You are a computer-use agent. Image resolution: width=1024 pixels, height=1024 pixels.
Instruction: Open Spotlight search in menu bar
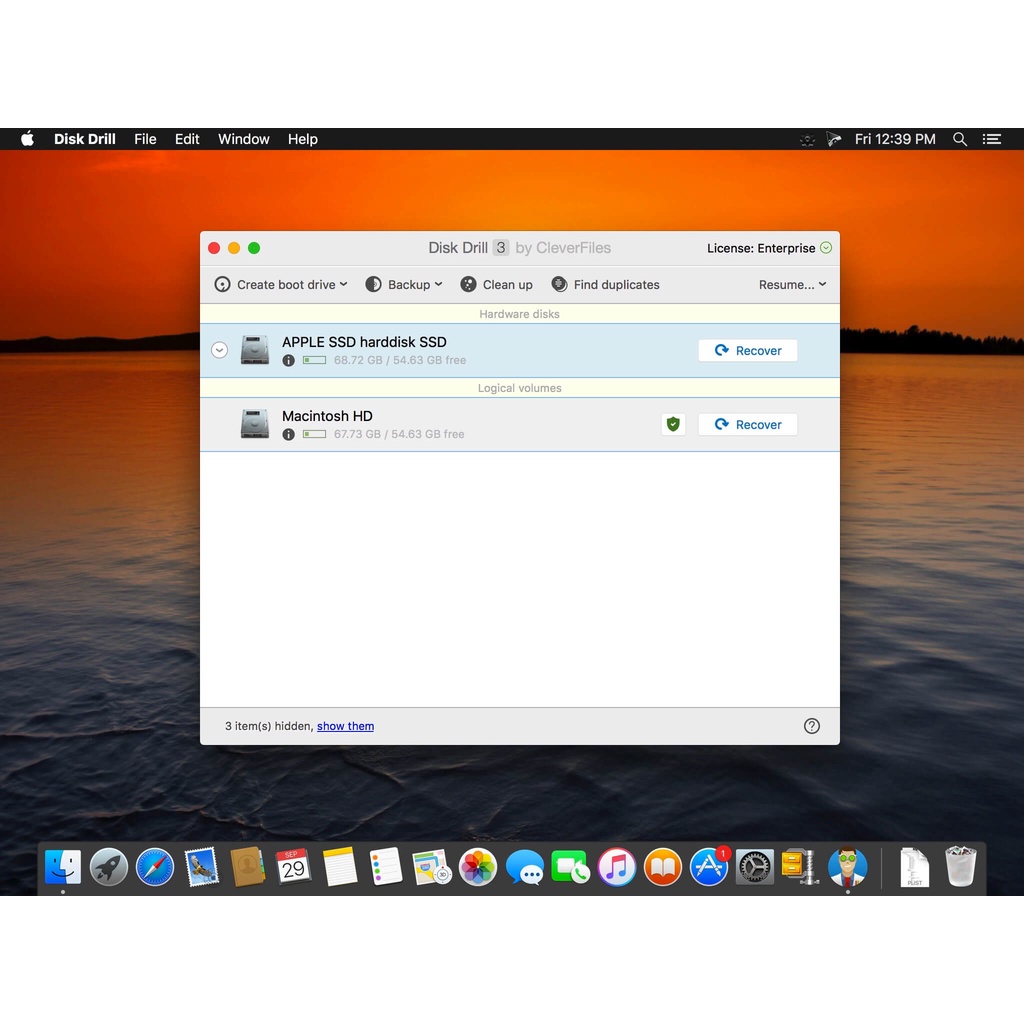(960, 139)
